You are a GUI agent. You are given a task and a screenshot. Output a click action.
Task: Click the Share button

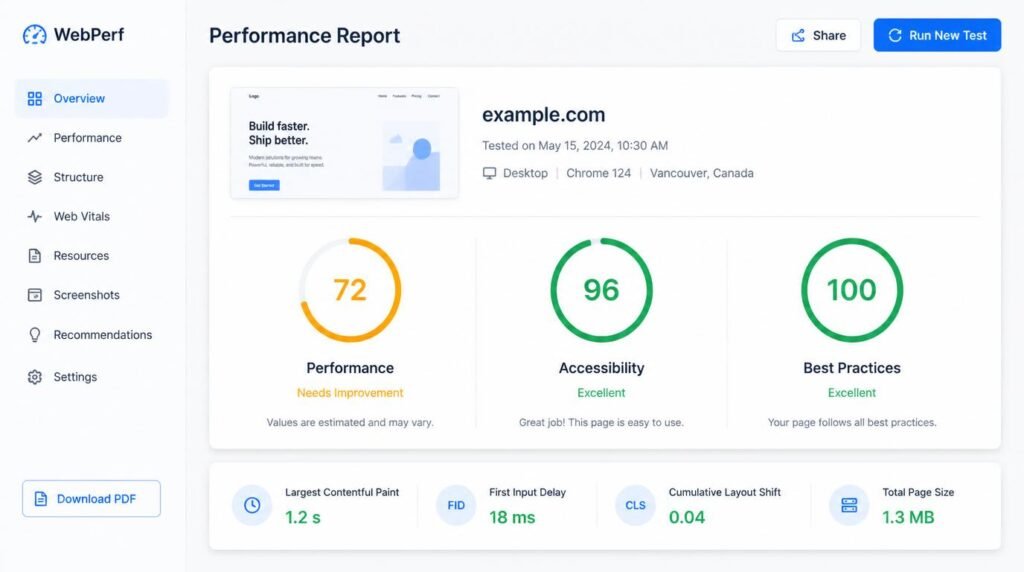pyautogui.click(x=818, y=35)
